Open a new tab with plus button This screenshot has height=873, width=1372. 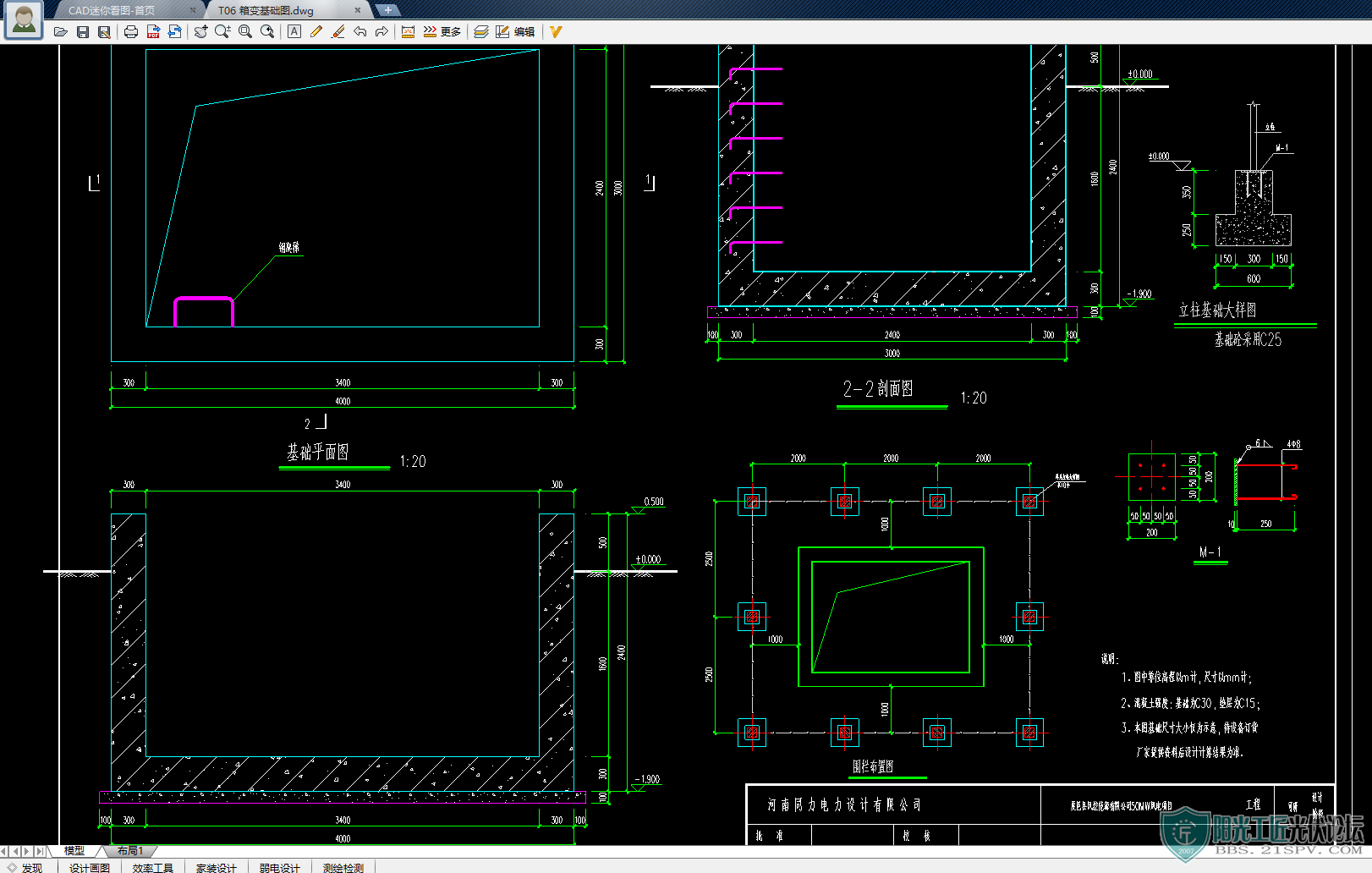point(387,10)
